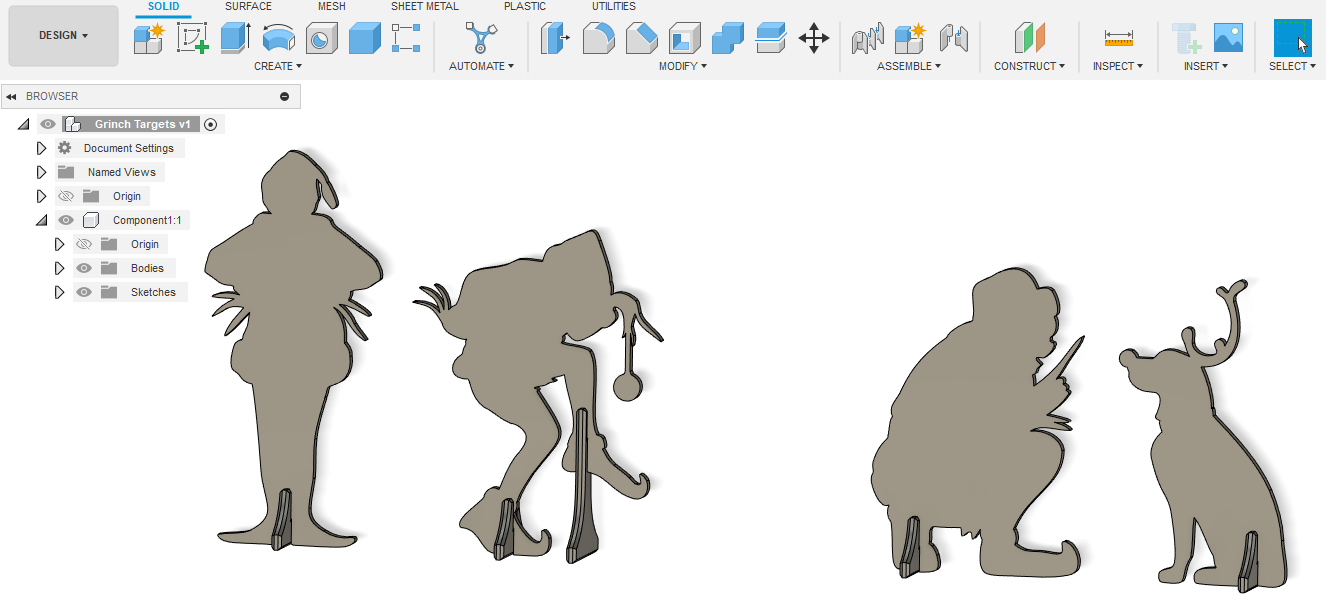
Task: Click the BROWSER panel title
Action: 52,96
